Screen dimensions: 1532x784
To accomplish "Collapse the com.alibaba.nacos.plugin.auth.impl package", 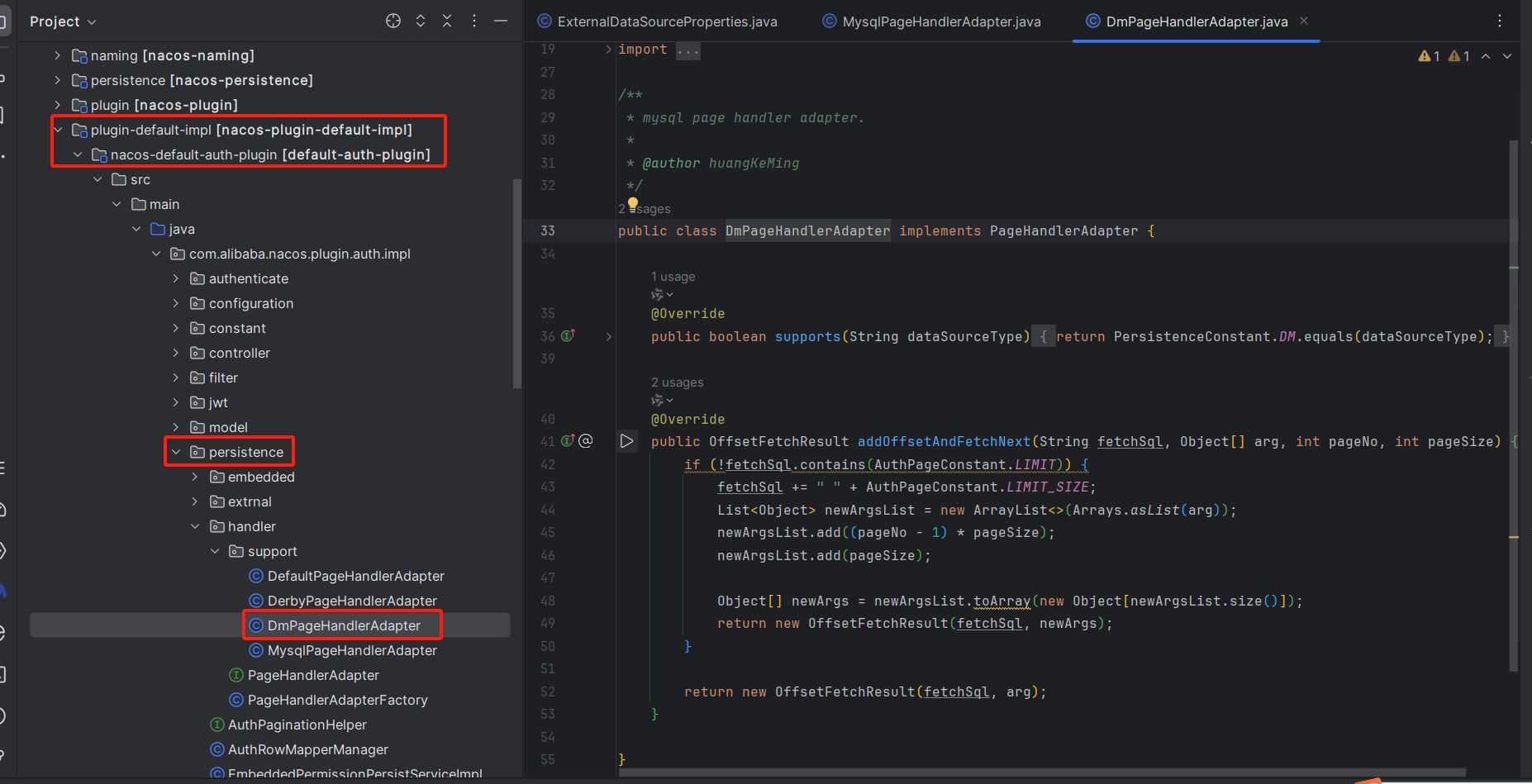I will [x=156, y=254].
